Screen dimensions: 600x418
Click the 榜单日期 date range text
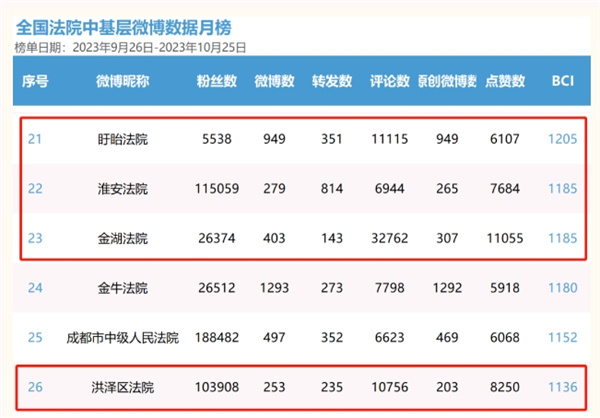pyautogui.click(x=130, y=47)
